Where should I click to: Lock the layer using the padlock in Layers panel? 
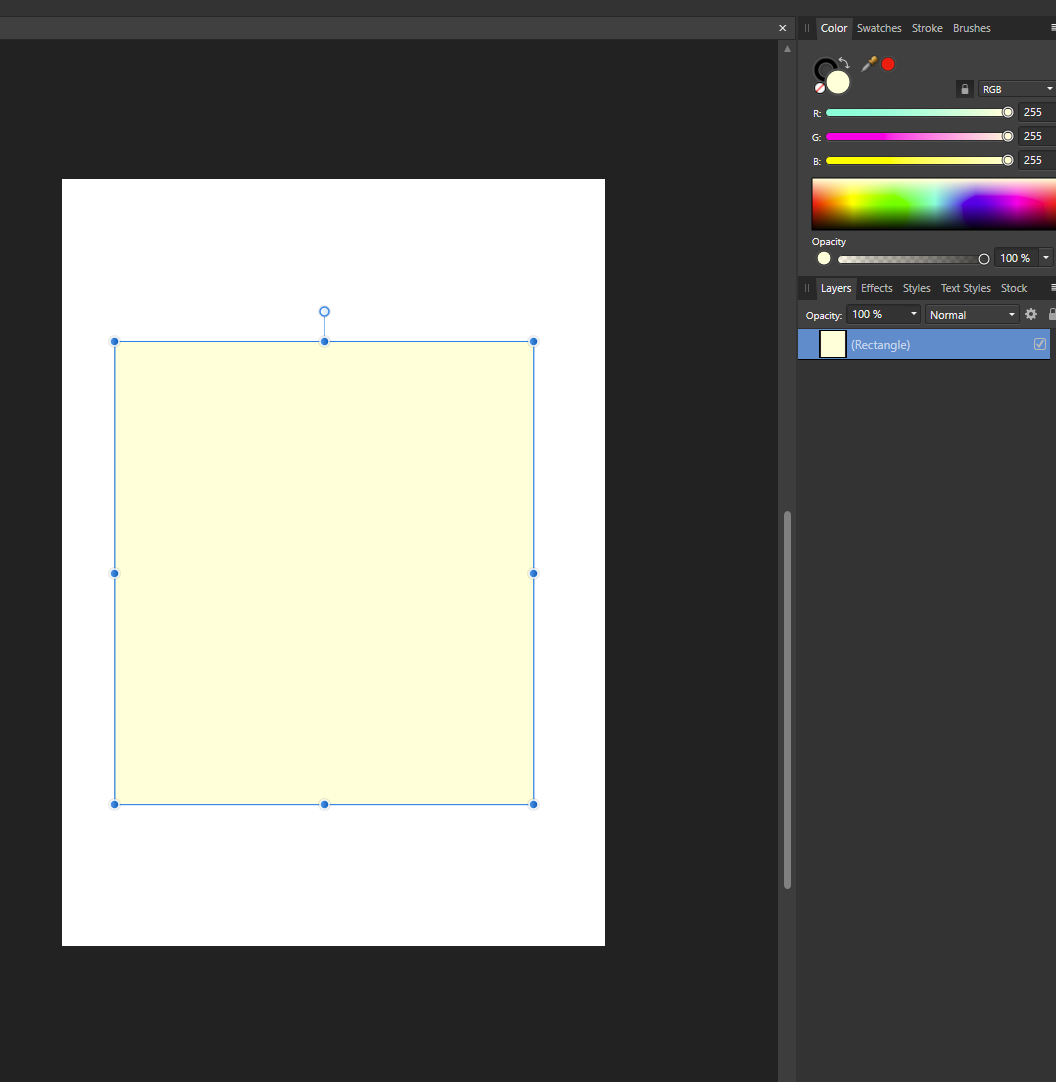(1051, 314)
